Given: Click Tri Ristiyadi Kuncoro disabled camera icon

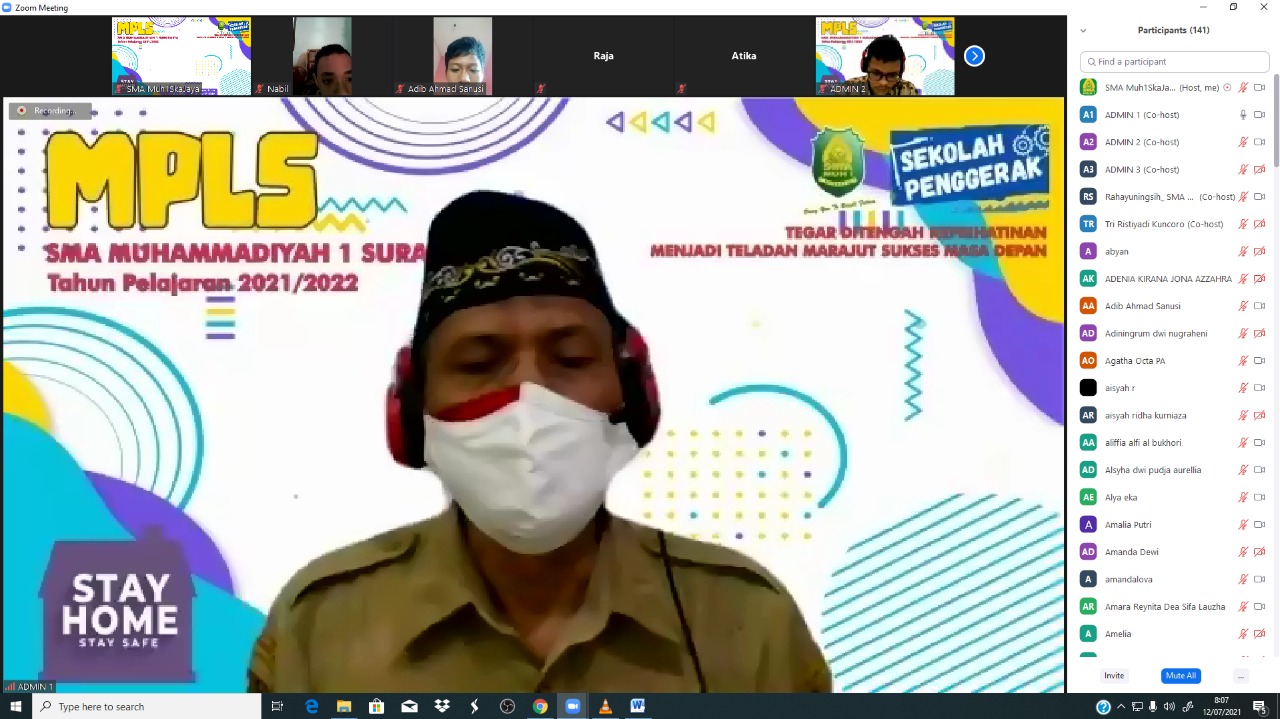Looking at the screenshot, I should (1259, 224).
